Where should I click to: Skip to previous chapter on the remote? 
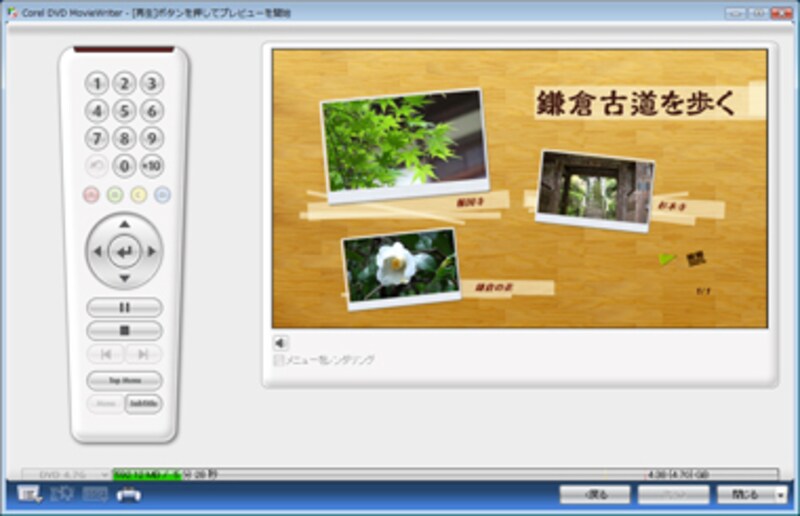[106, 354]
